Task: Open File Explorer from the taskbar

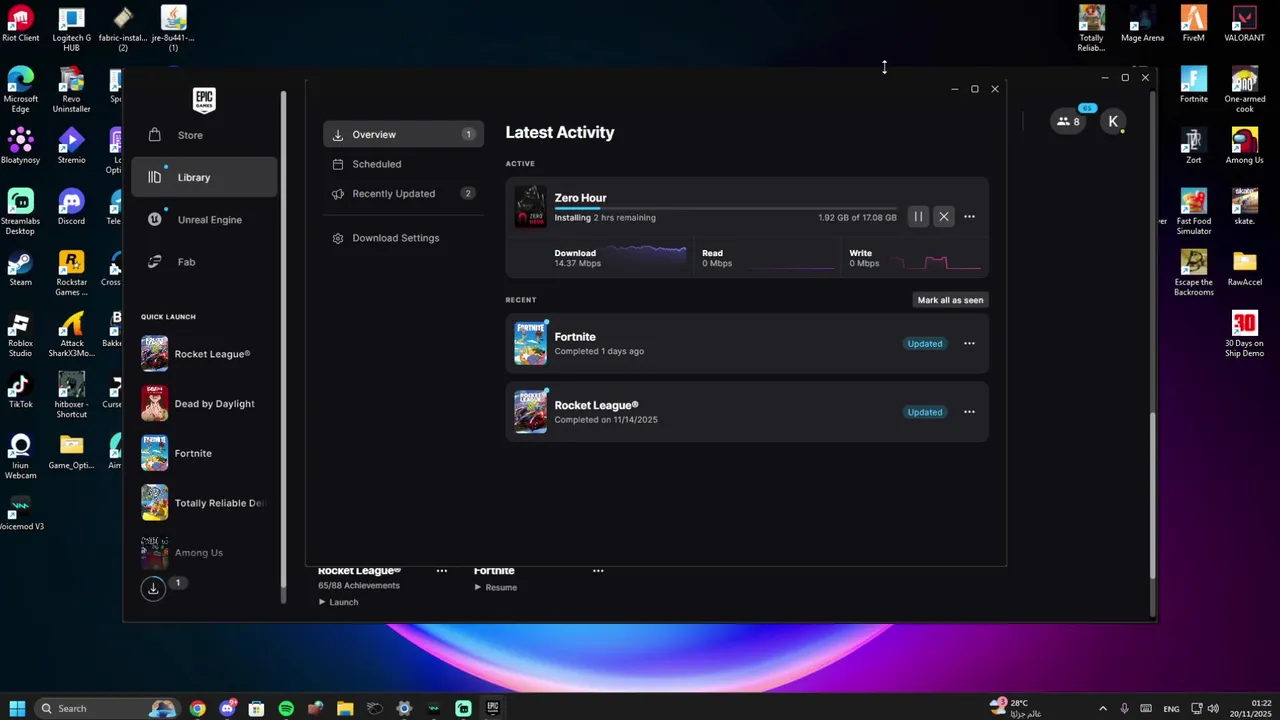Action: [345, 708]
